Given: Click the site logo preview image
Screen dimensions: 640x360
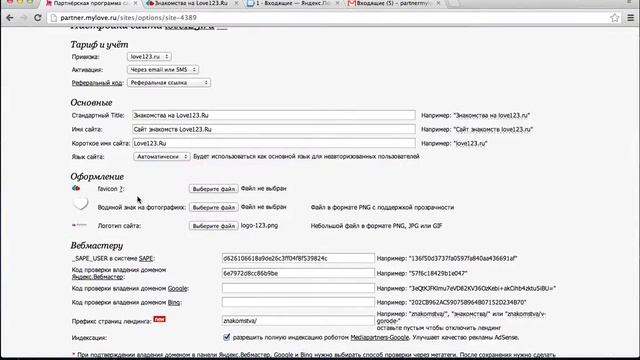Looking at the screenshot, I should [x=79, y=225].
